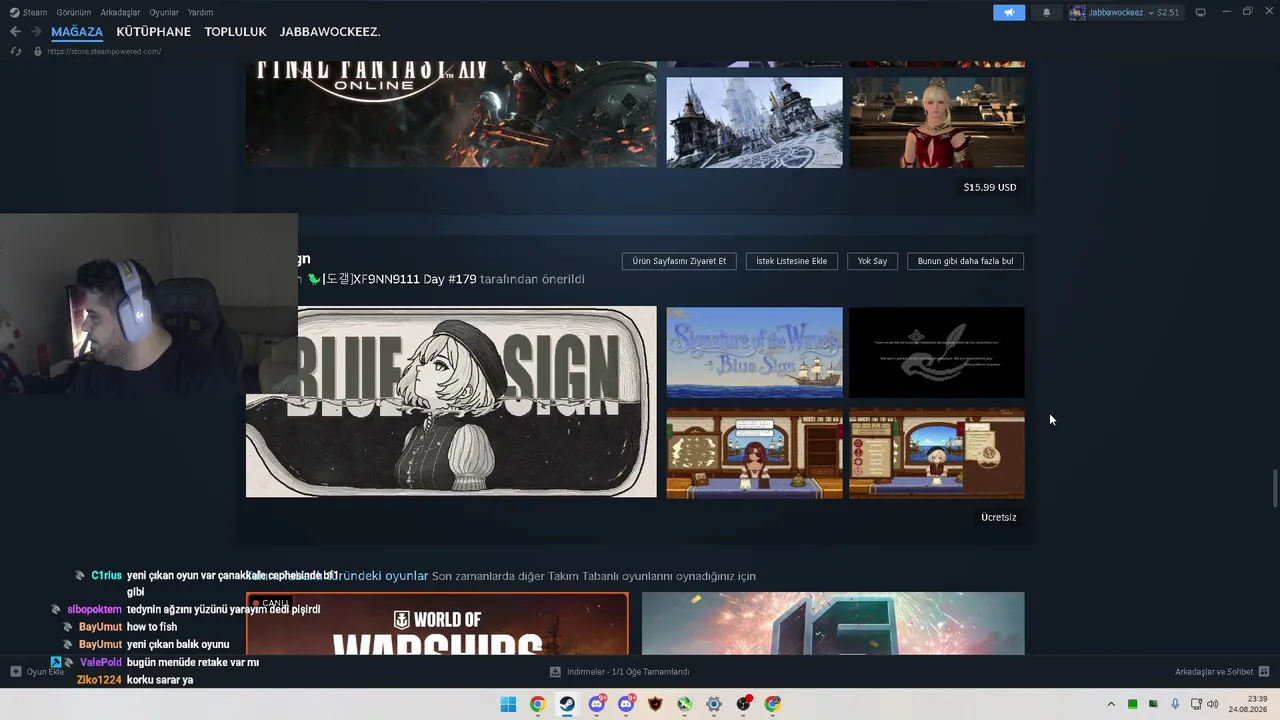
Task: Open the Arkadaşlar menu
Action: coord(120,12)
